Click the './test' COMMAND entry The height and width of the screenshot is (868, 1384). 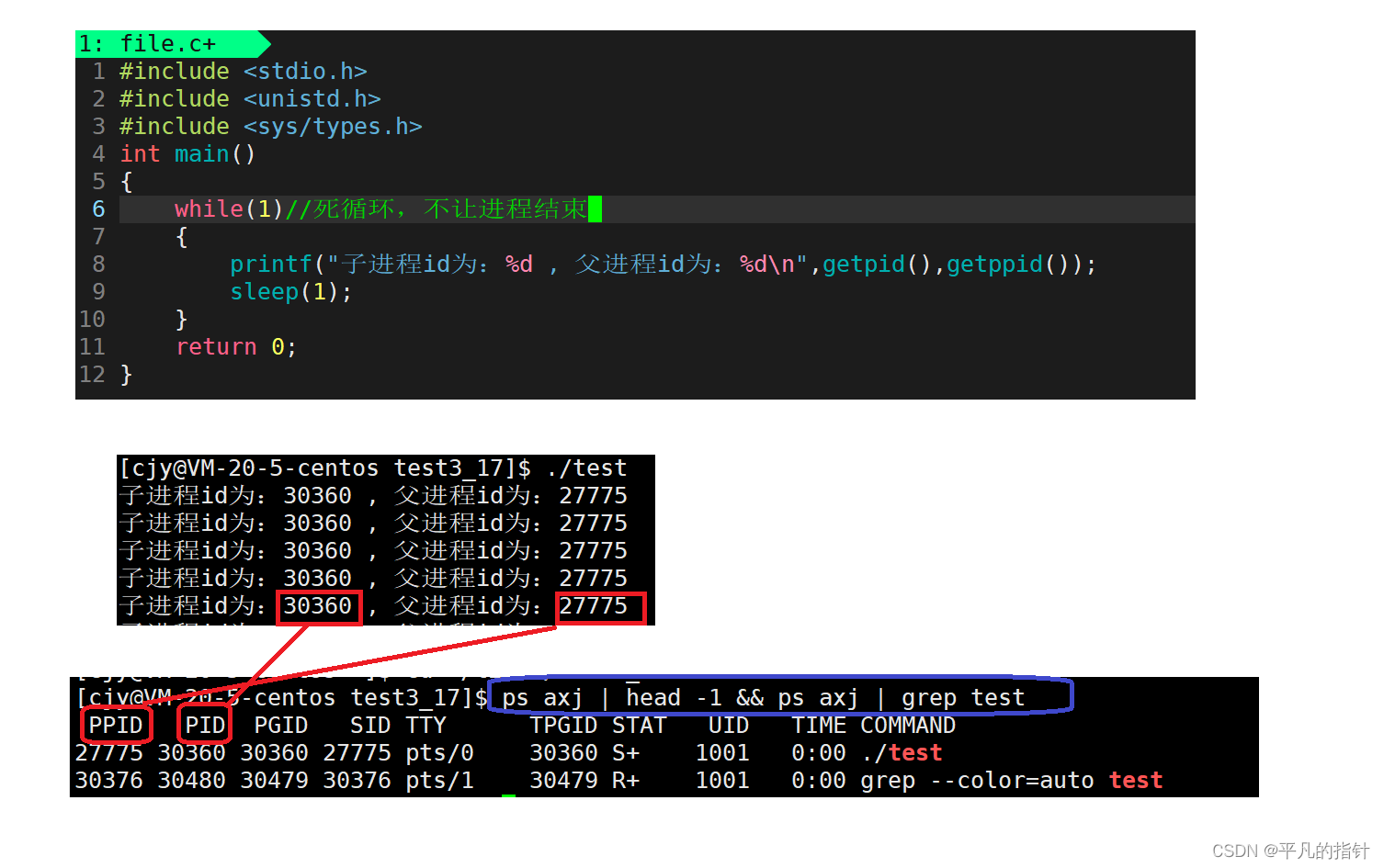[902, 752]
